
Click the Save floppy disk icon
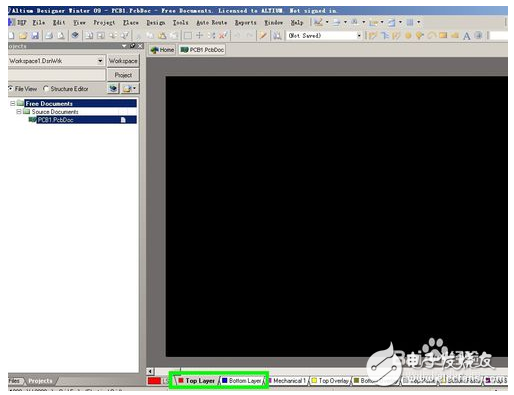point(35,35)
